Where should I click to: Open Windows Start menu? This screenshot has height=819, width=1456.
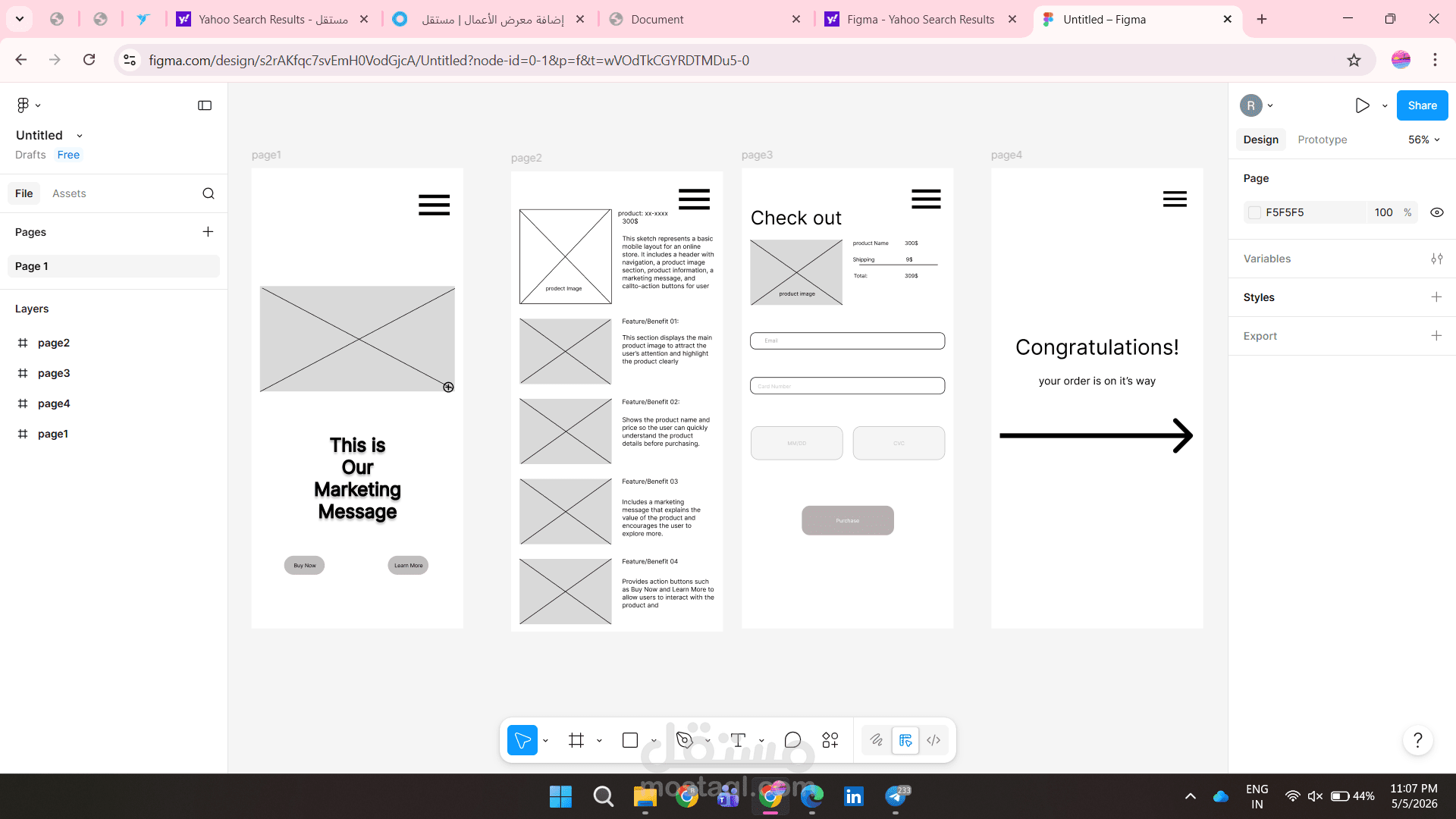(560, 796)
